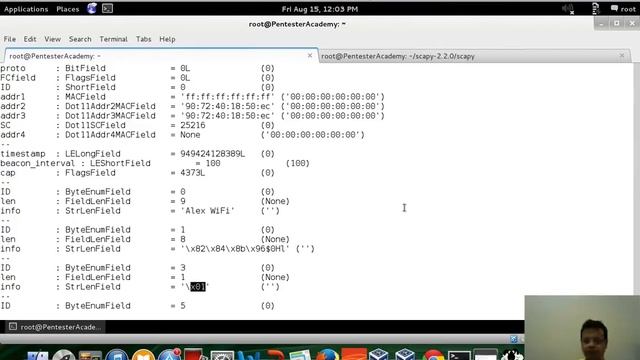
Task: Open the Edit menu
Action: point(30,39)
